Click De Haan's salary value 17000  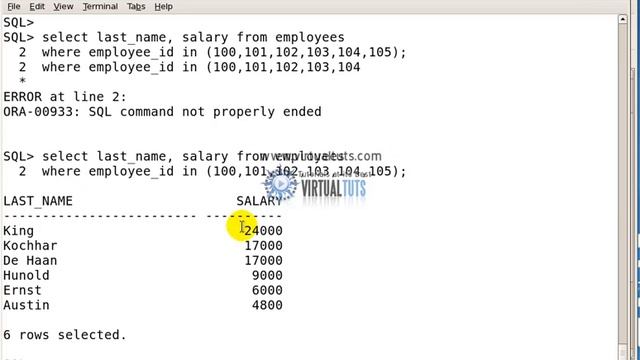pos(263,260)
